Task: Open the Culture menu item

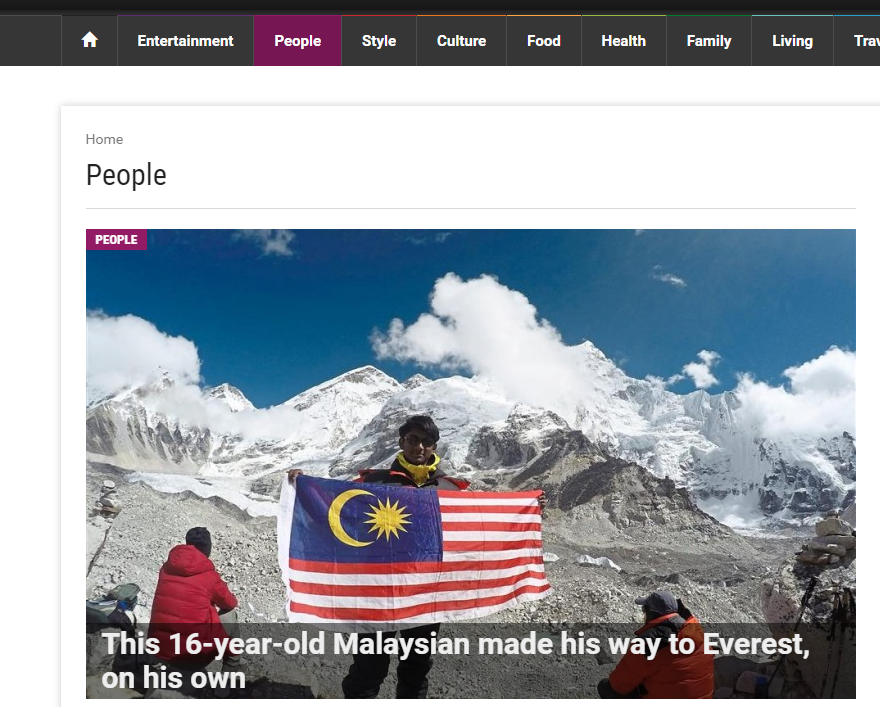Action: coord(461,40)
